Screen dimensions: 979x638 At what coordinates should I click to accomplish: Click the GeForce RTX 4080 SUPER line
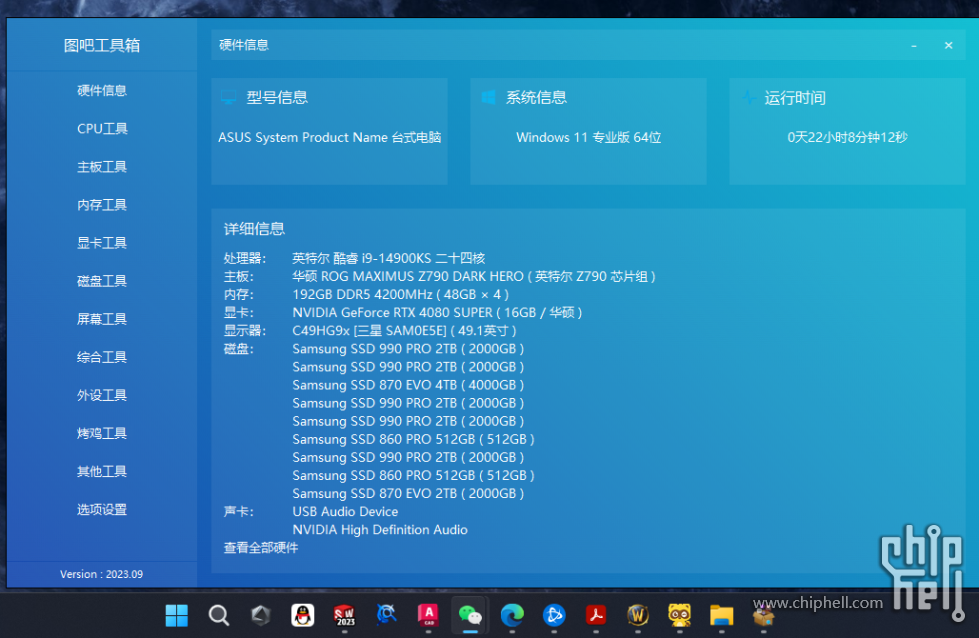point(437,313)
